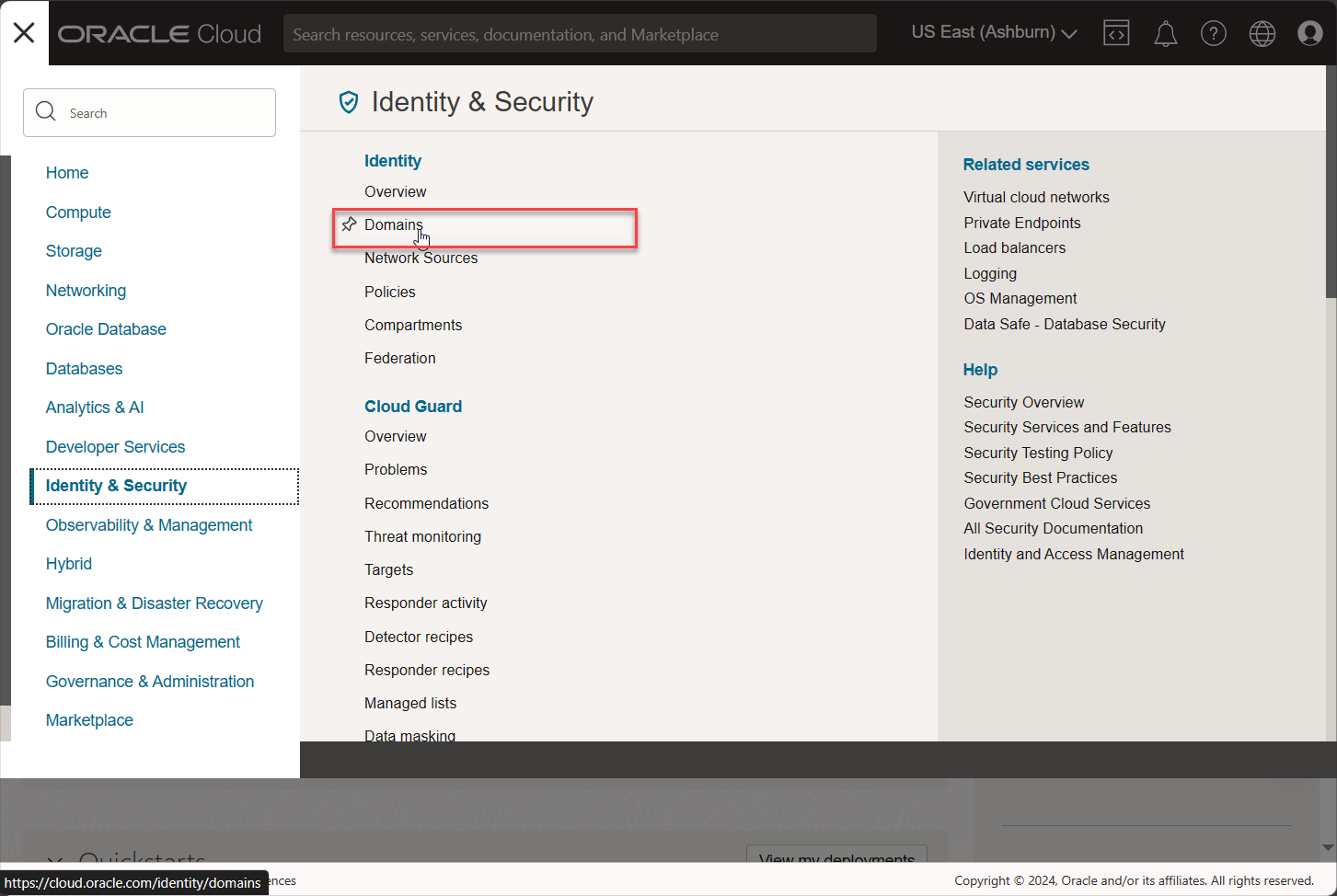Open the Cloud Shell developer tools icon
Image resolution: width=1337 pixels, height=896 pixels.
click(1116, 32)
